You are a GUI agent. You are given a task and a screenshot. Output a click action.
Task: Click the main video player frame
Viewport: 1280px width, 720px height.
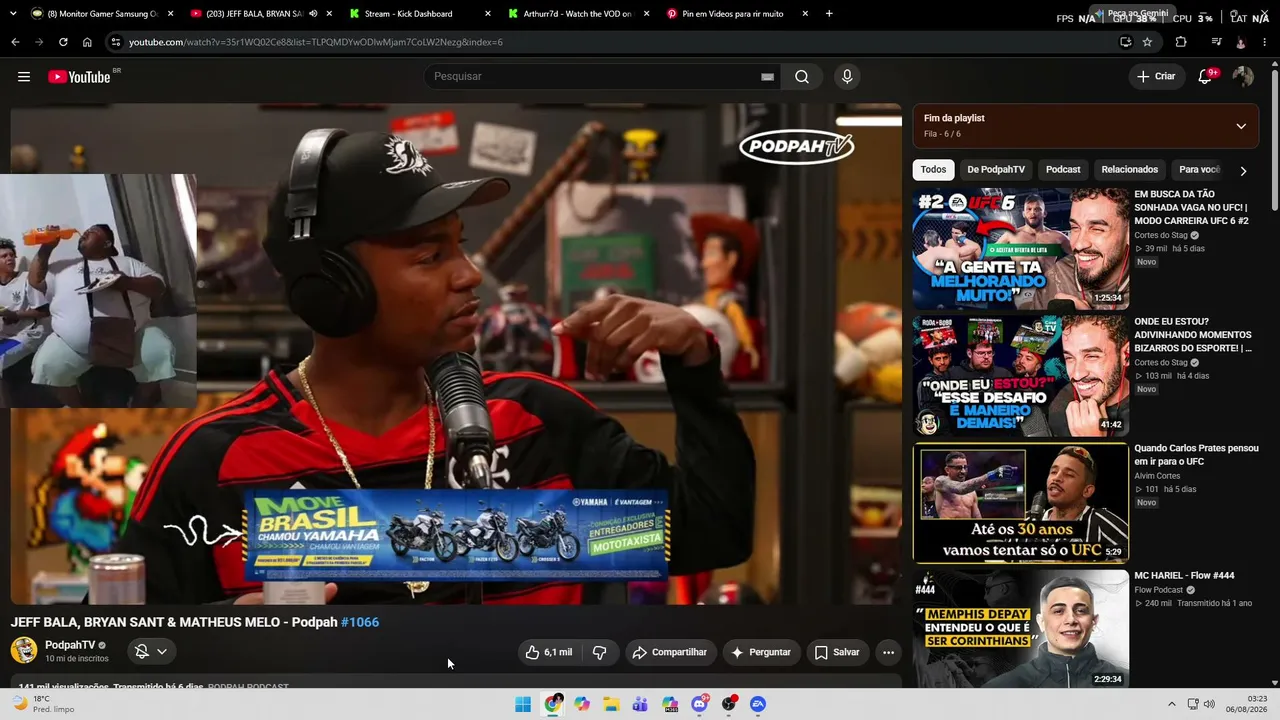[456, 354]
